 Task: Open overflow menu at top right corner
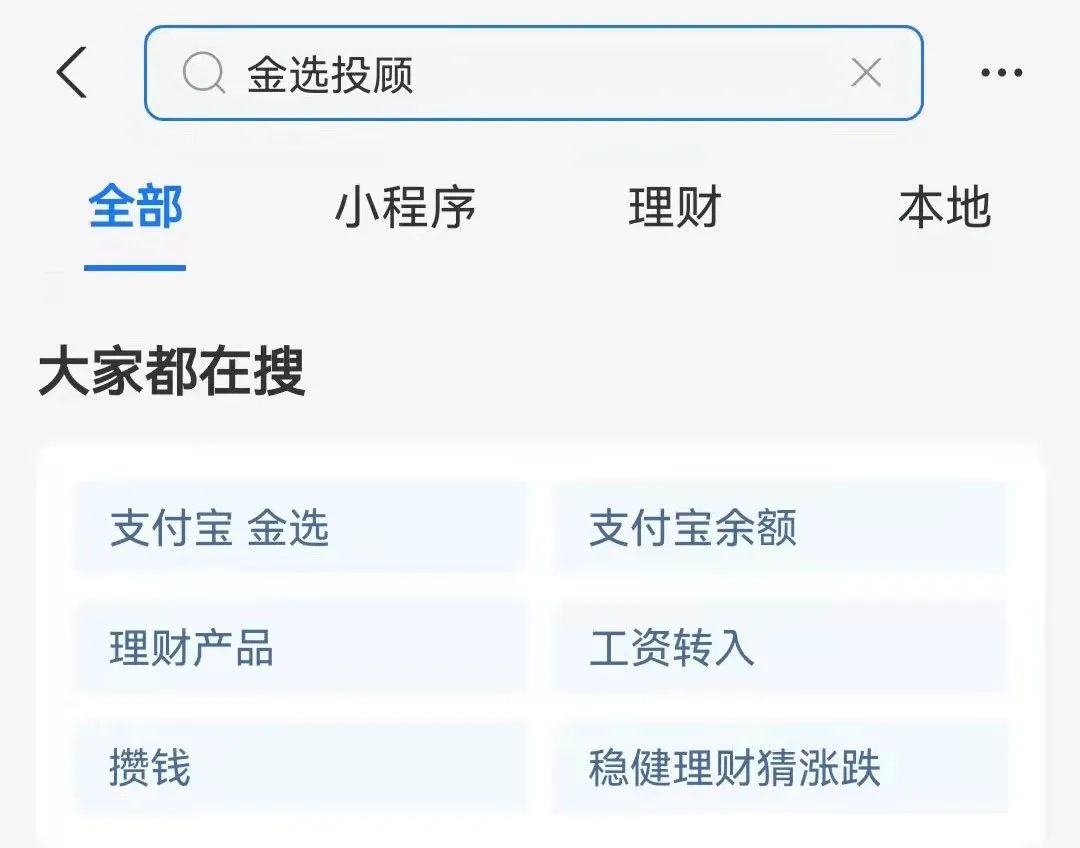(1000, 72)
